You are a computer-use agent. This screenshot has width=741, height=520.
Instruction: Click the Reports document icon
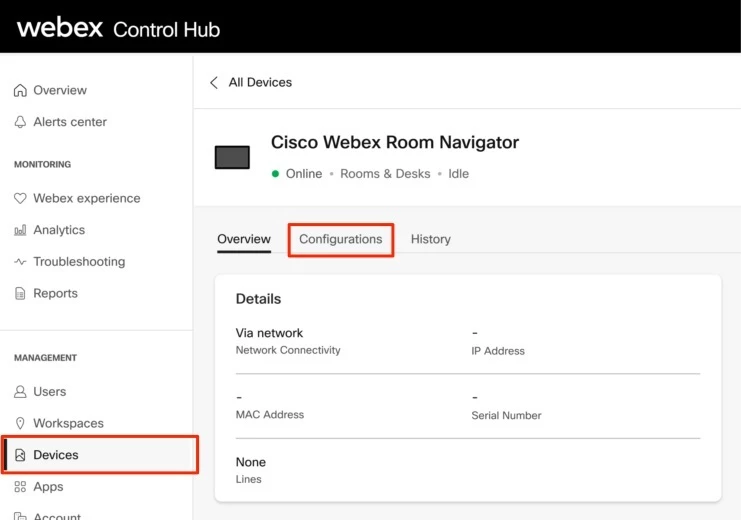tap(20, 294)
